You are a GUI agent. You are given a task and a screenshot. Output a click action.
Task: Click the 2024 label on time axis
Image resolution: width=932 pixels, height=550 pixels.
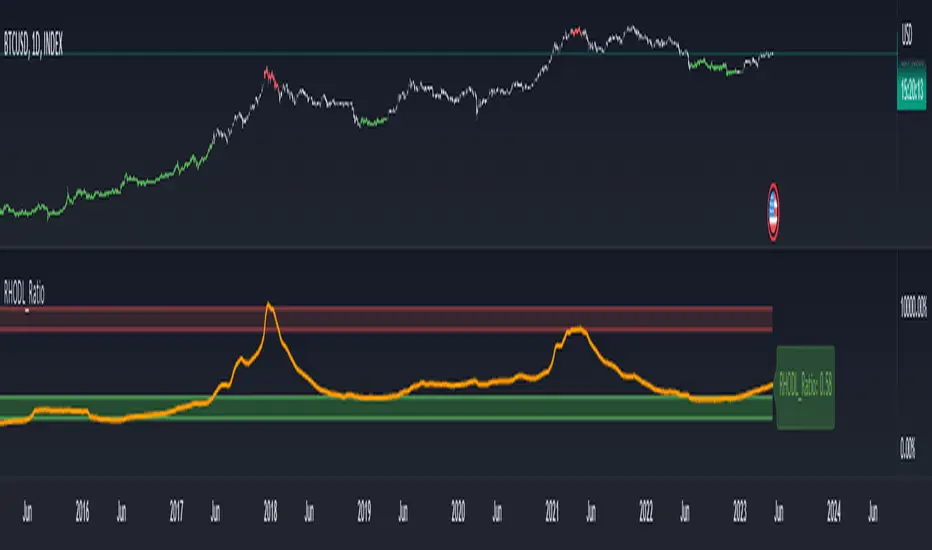tap(833, 511)
